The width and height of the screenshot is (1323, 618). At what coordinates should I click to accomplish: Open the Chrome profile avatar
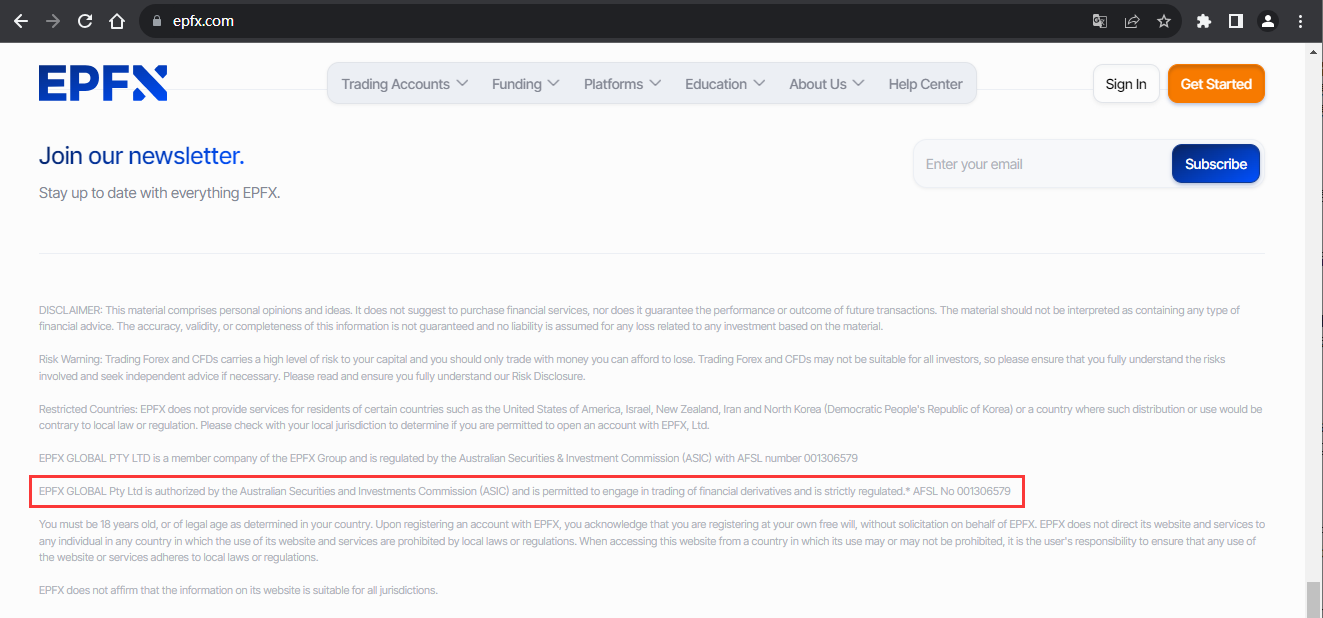click(x=1268, y=20)
